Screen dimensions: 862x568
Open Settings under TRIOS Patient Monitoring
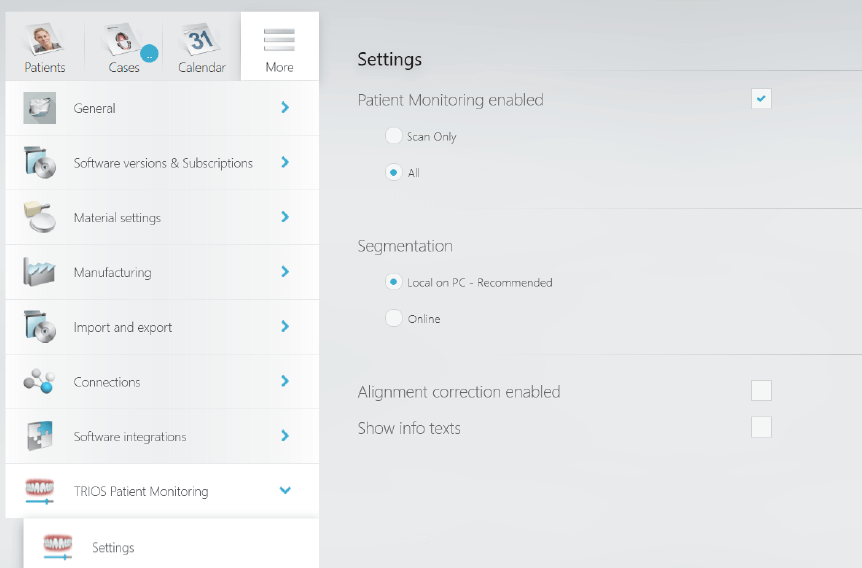[171, 544]
